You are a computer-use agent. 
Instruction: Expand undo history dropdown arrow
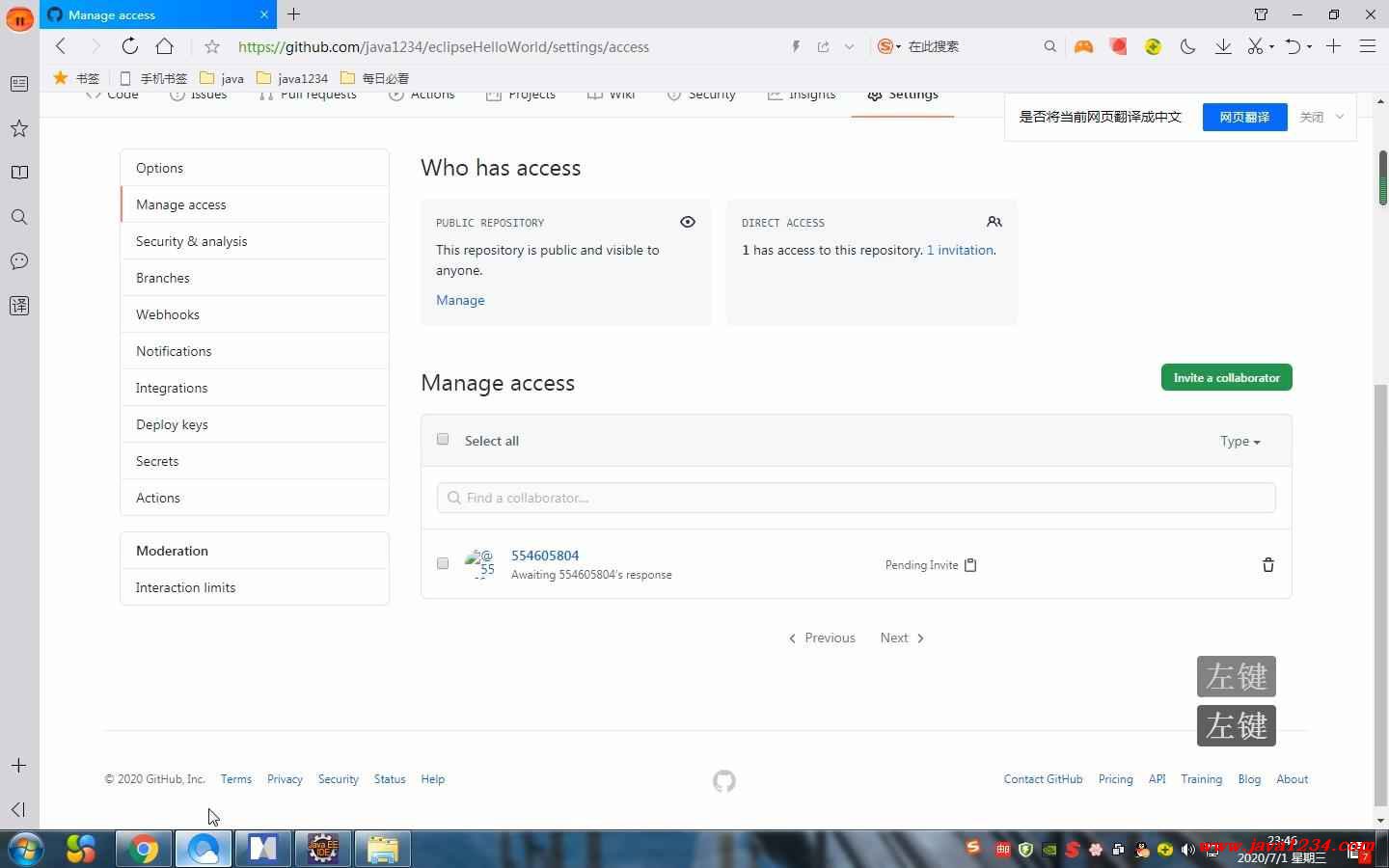pos(1309,46)
